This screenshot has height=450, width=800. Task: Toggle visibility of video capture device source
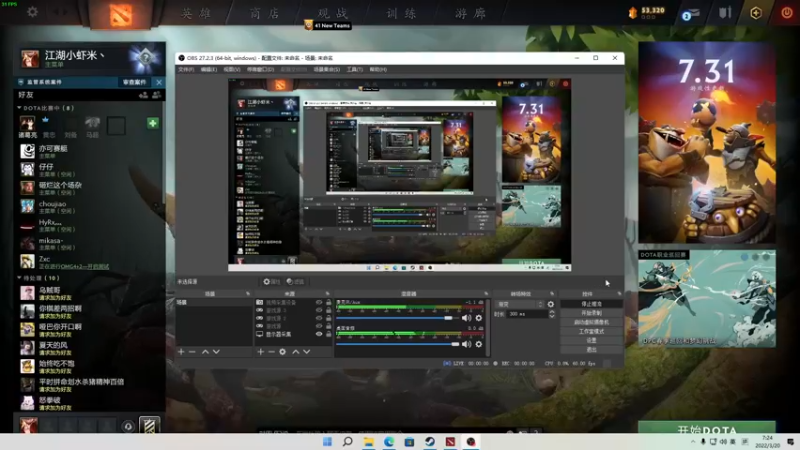[x=319, y=303]
